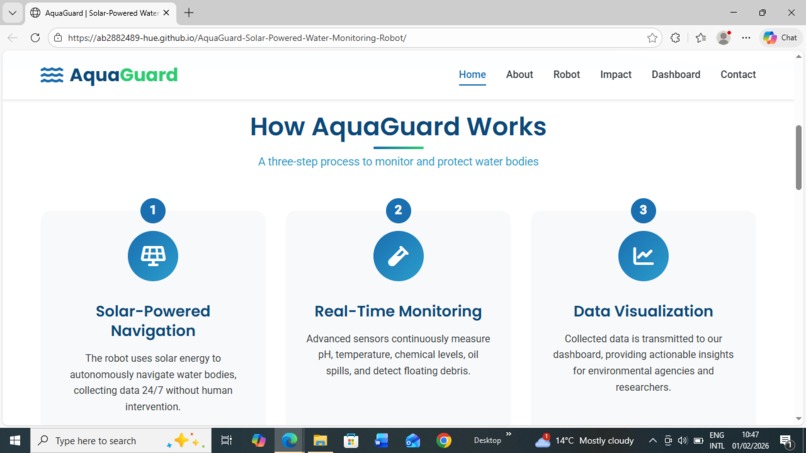
Task: Click the test tube vial icon
Action: (x=398, y=256)
